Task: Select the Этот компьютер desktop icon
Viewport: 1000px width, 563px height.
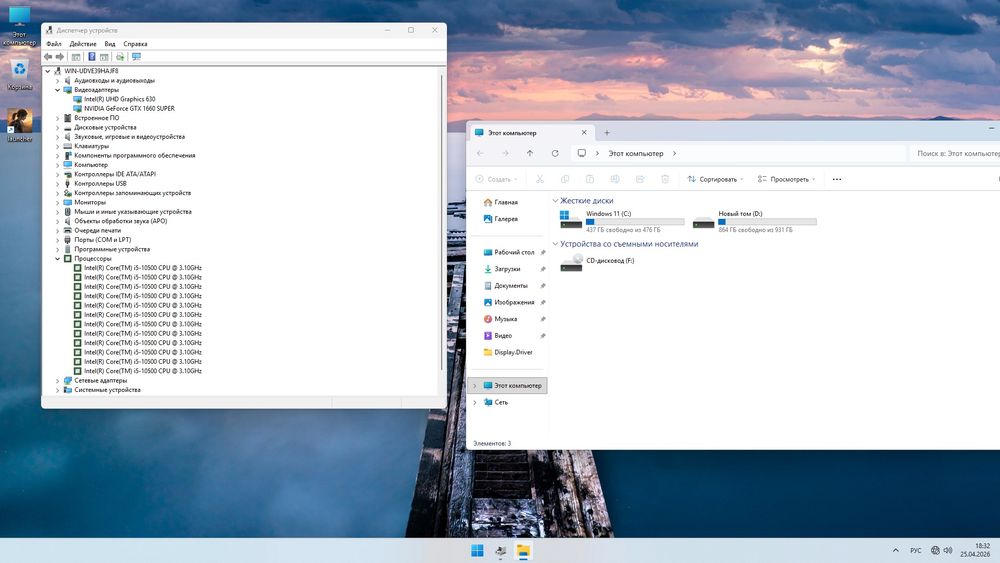Action: coord(20,27)
